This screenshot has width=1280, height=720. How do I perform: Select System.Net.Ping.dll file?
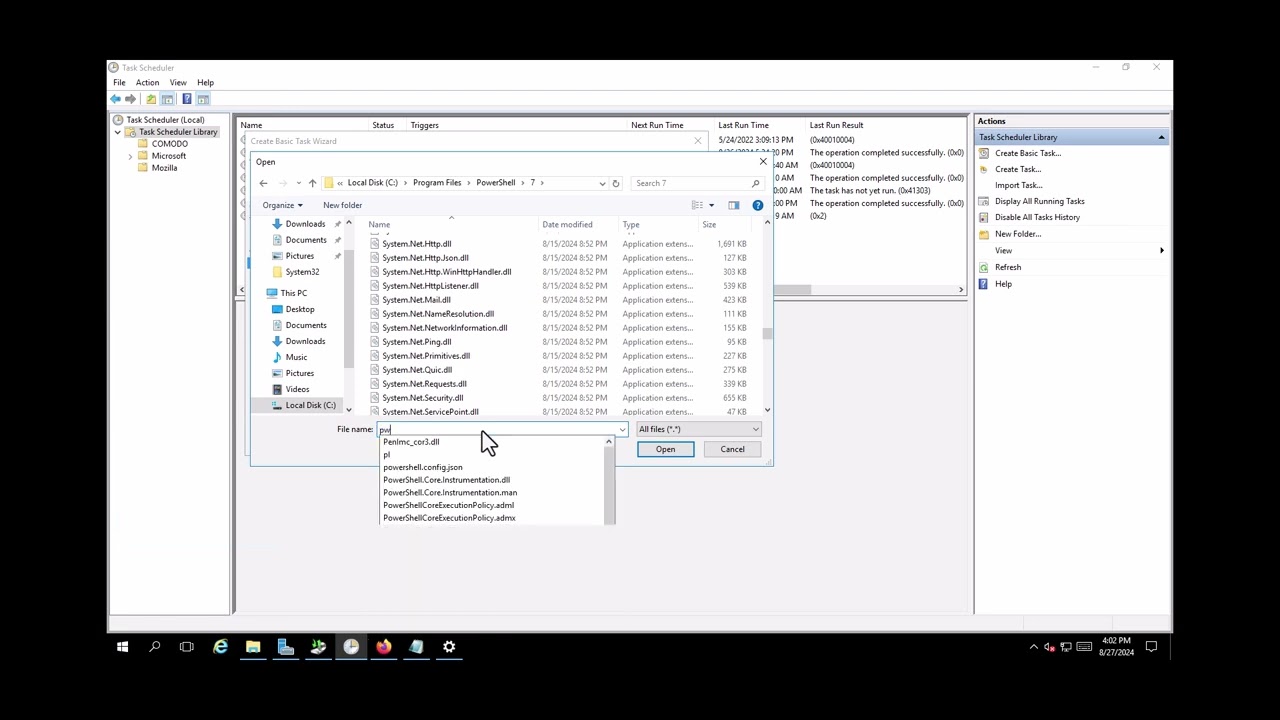(416, 342)
